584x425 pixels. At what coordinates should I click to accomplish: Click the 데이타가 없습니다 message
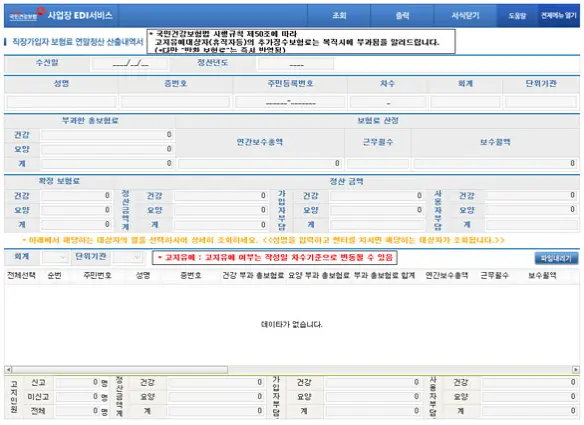292,324
